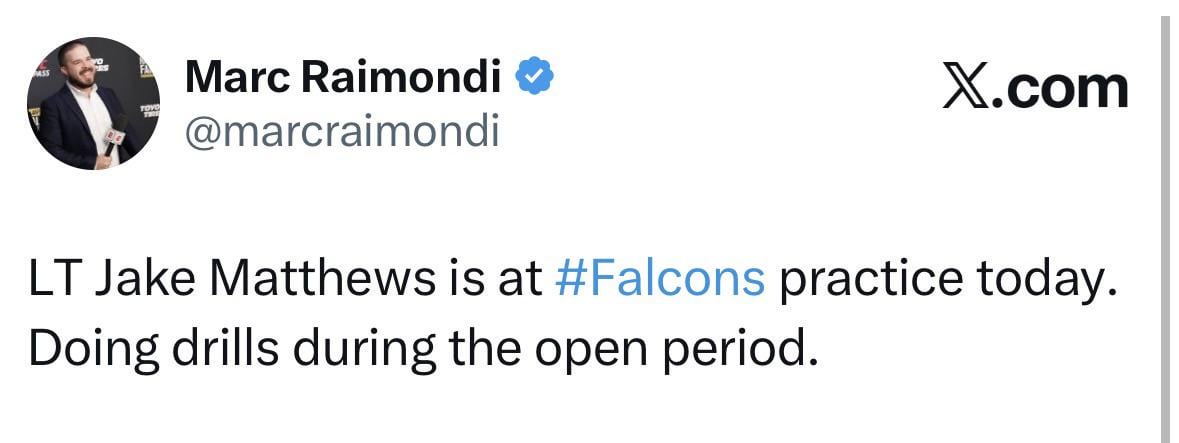Click Marc Raimondi's profile avatar photo
Viewport: 1179px width, 443px height.
point(92,103)
